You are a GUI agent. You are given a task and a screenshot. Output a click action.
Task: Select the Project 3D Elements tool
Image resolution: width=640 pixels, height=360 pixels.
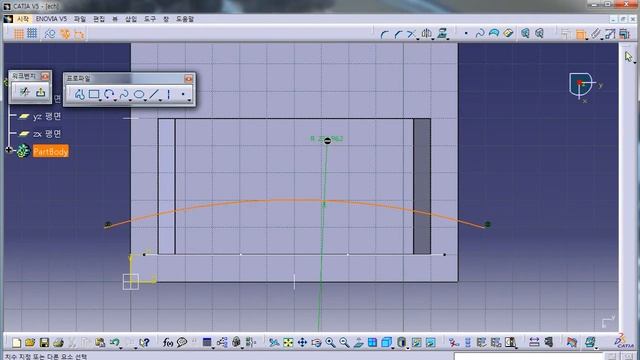click(x=442, y=33)
